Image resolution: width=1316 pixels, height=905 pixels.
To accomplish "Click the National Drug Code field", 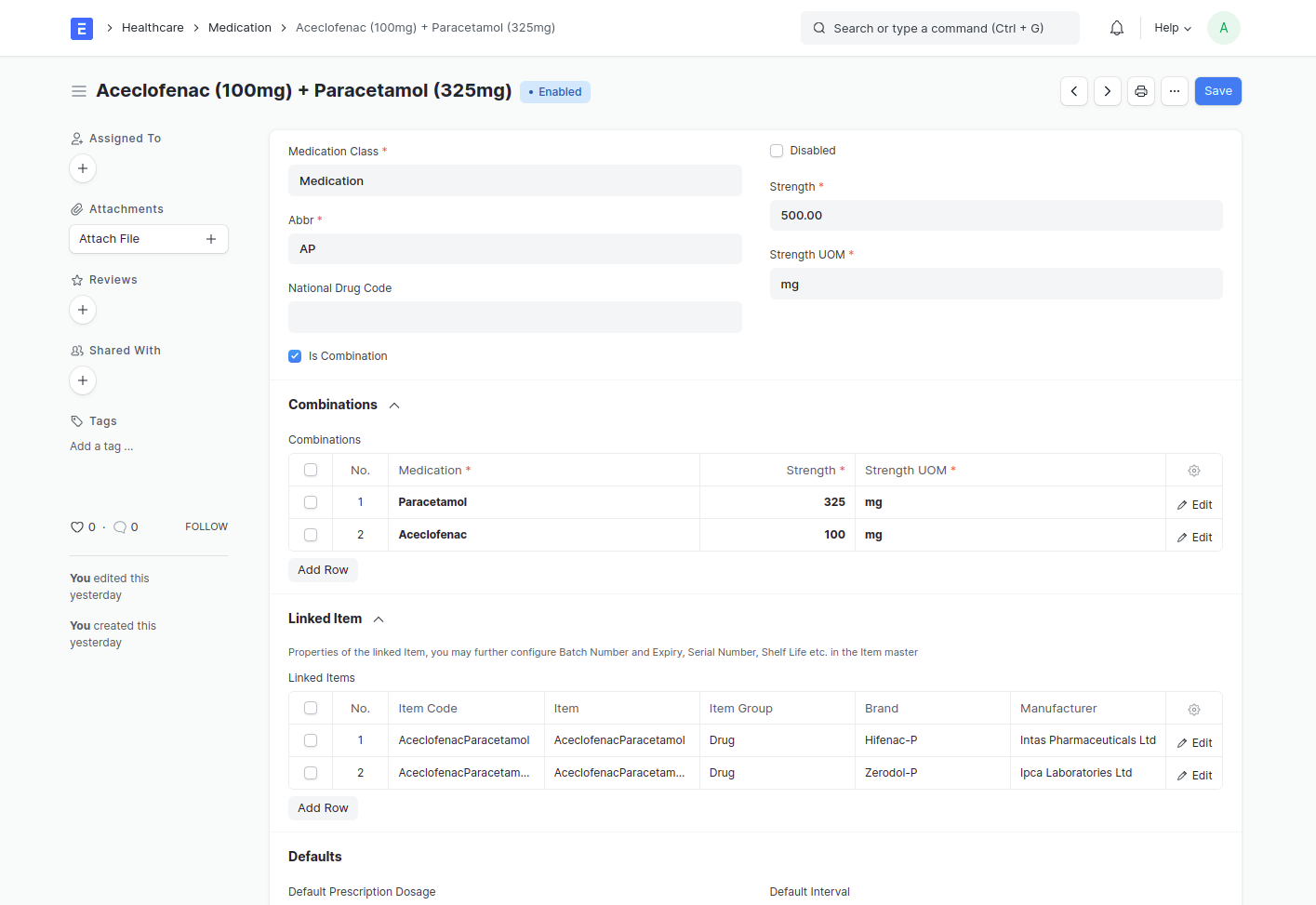I will (x=515, y=317).
